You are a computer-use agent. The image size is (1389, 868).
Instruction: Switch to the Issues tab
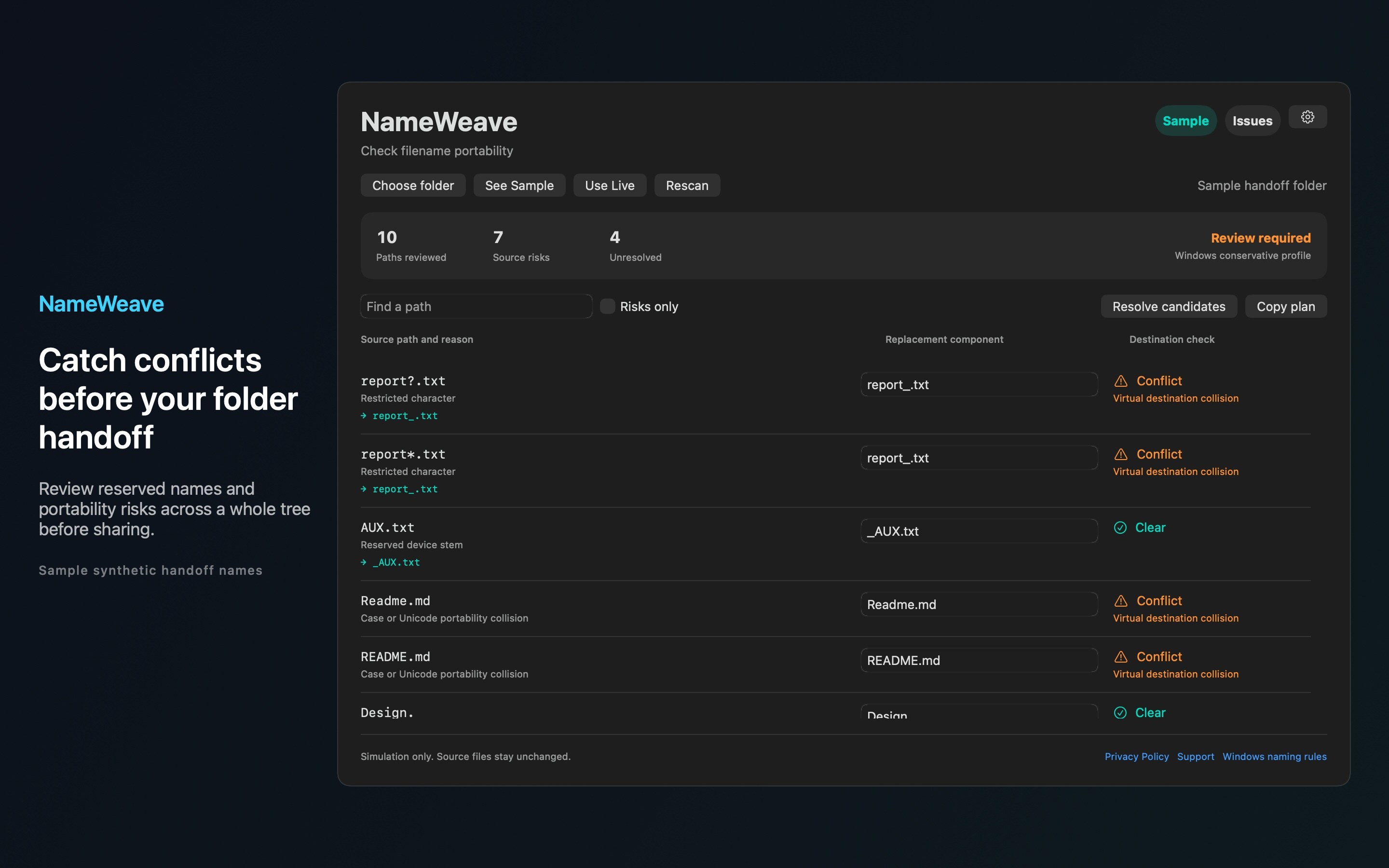click(1253, 121)
